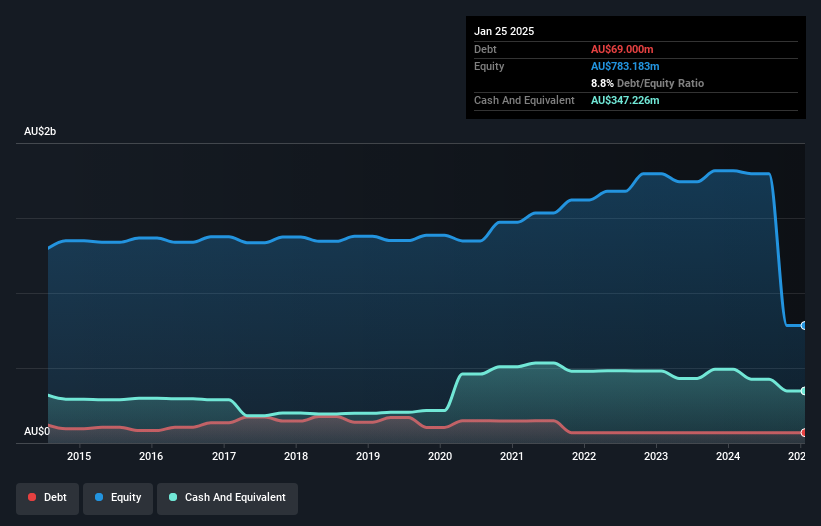The height and width of the screenshot is (526, 821).
Task: Click the 2022 x-axis label
Action: click(584, 456)
